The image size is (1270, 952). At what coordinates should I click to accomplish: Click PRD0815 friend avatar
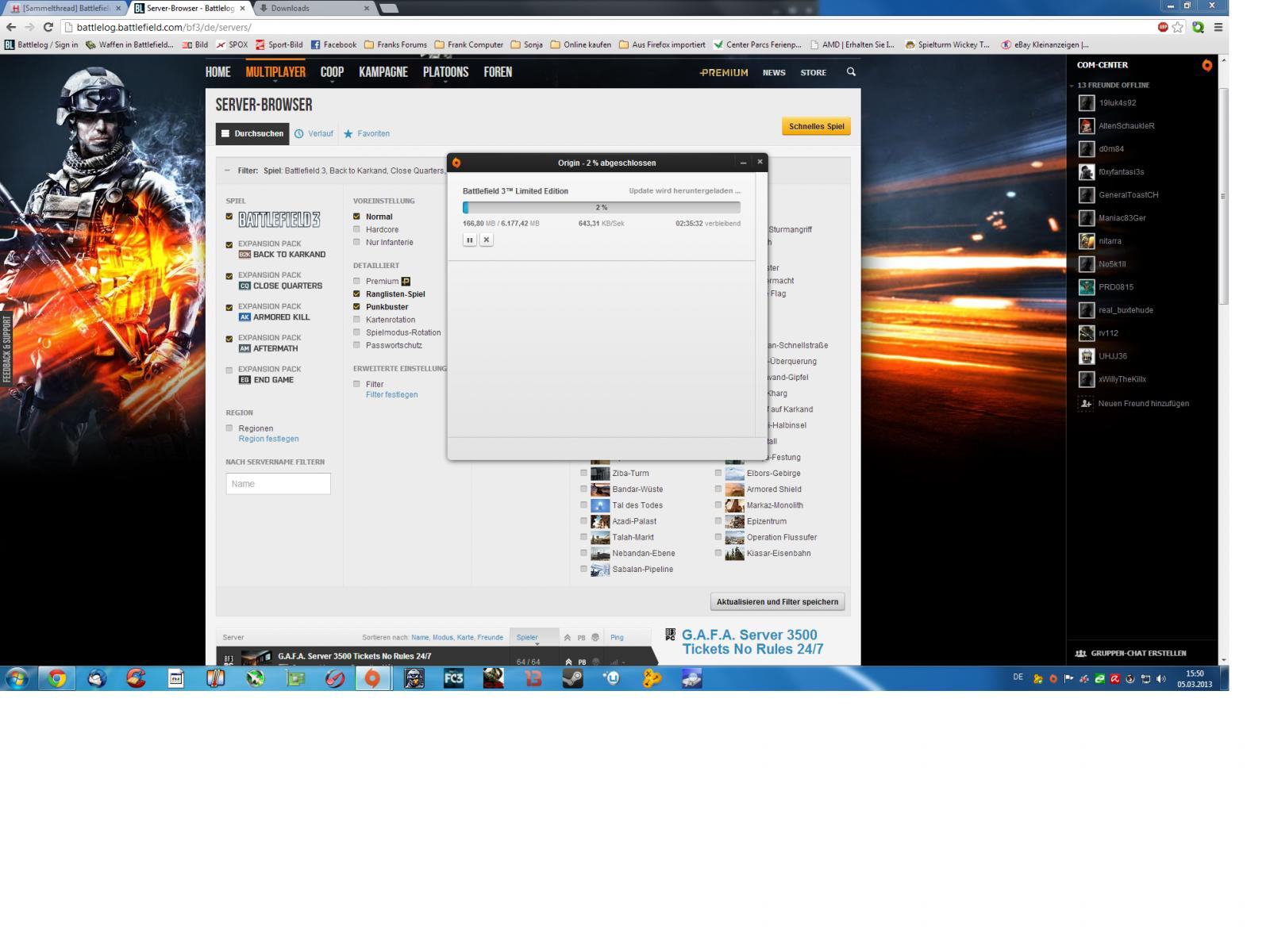[x=1087, y=287]
